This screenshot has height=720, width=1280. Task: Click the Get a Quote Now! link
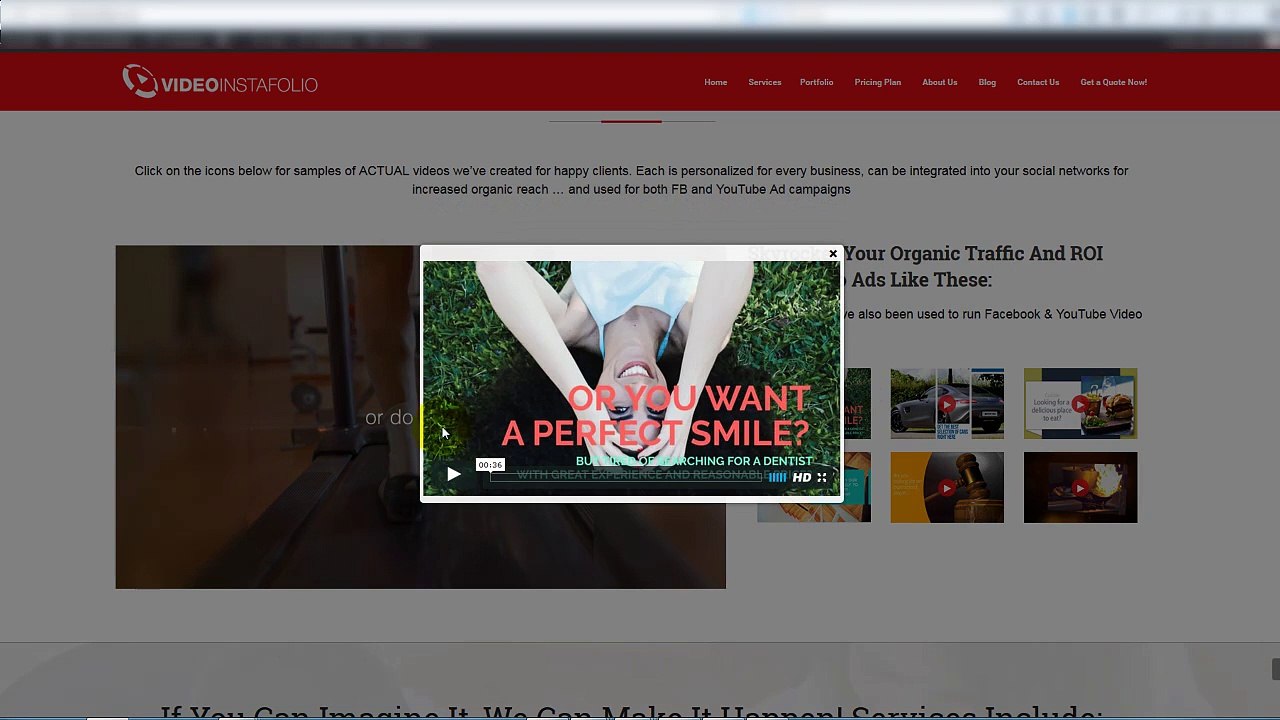1114,82
